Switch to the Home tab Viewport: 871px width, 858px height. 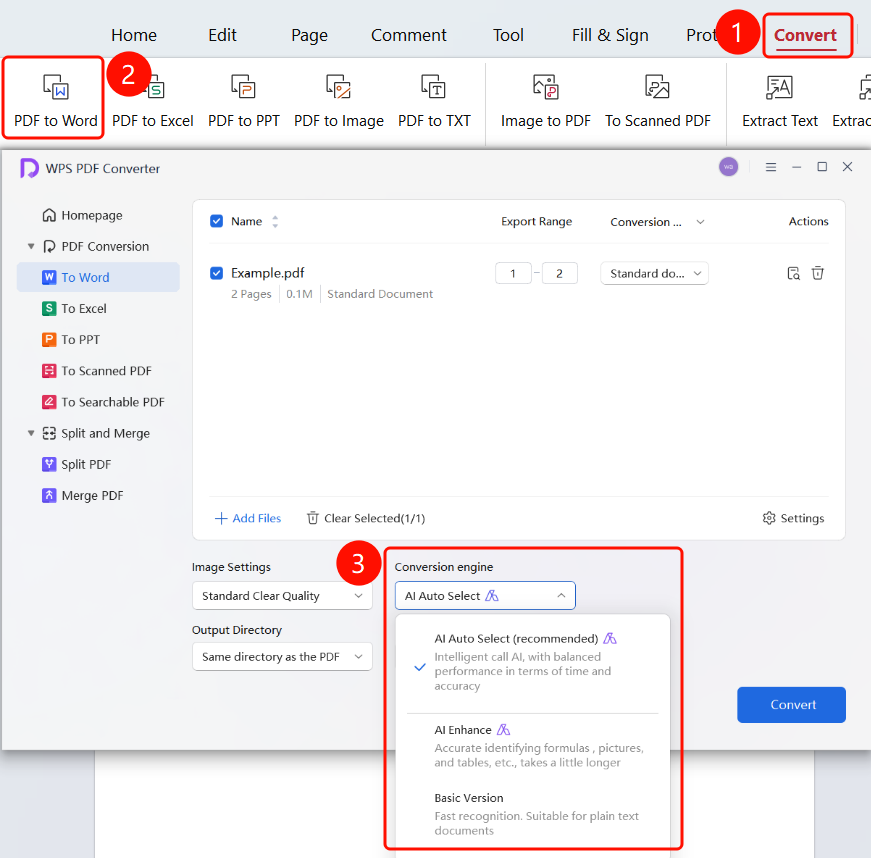coord(134,35)
